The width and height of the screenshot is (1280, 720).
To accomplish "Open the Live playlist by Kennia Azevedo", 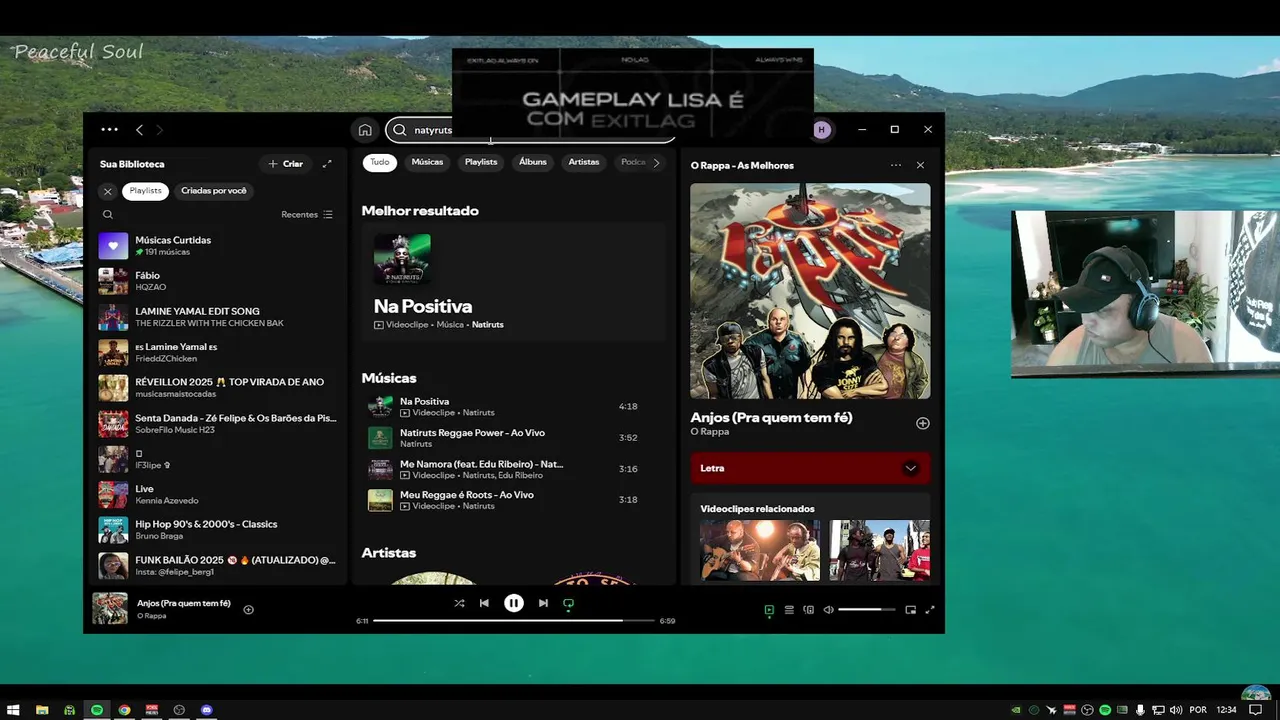I will coord(218,495).
